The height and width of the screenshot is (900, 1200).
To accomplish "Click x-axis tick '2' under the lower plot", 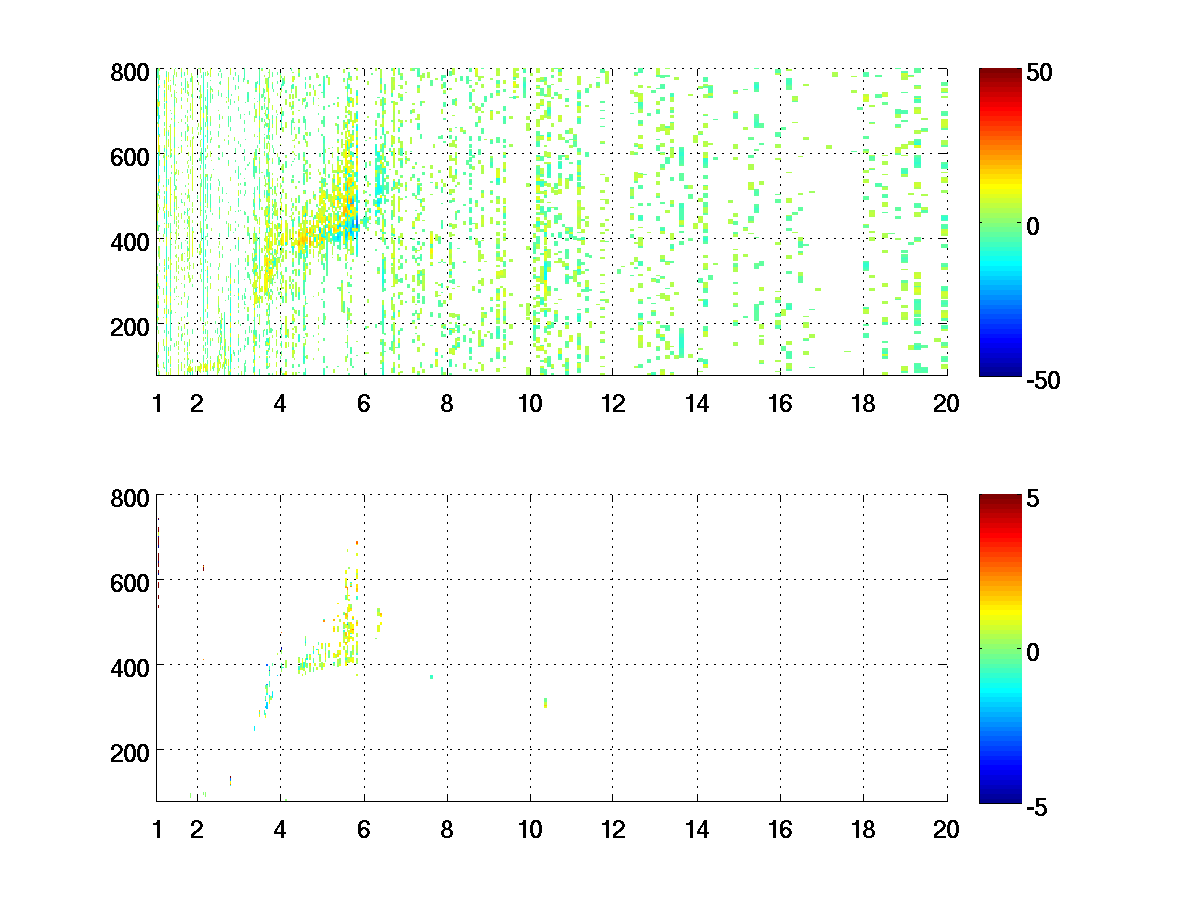I will click(x=197, y=829).
